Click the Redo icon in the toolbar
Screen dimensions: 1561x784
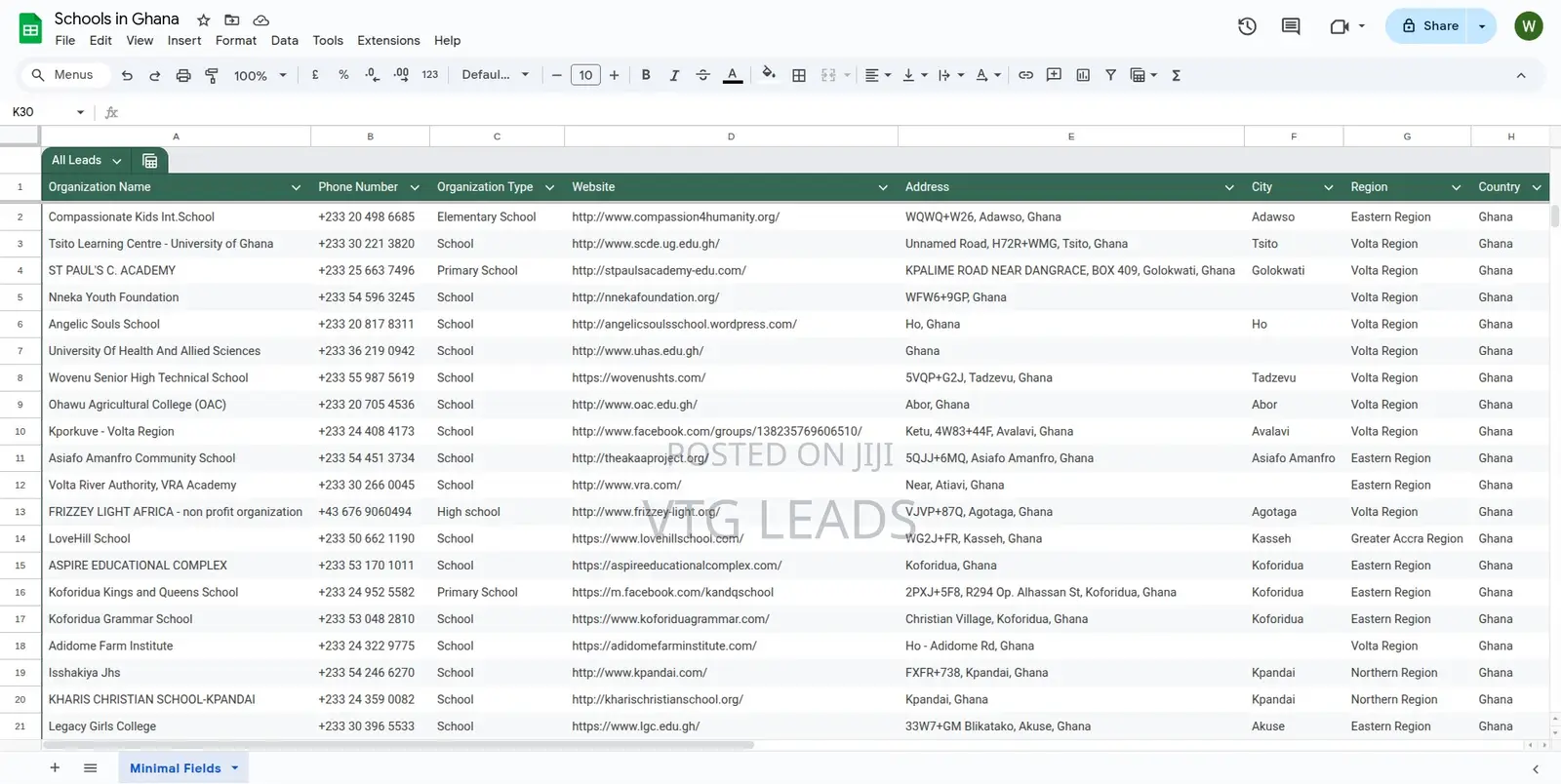154,75
